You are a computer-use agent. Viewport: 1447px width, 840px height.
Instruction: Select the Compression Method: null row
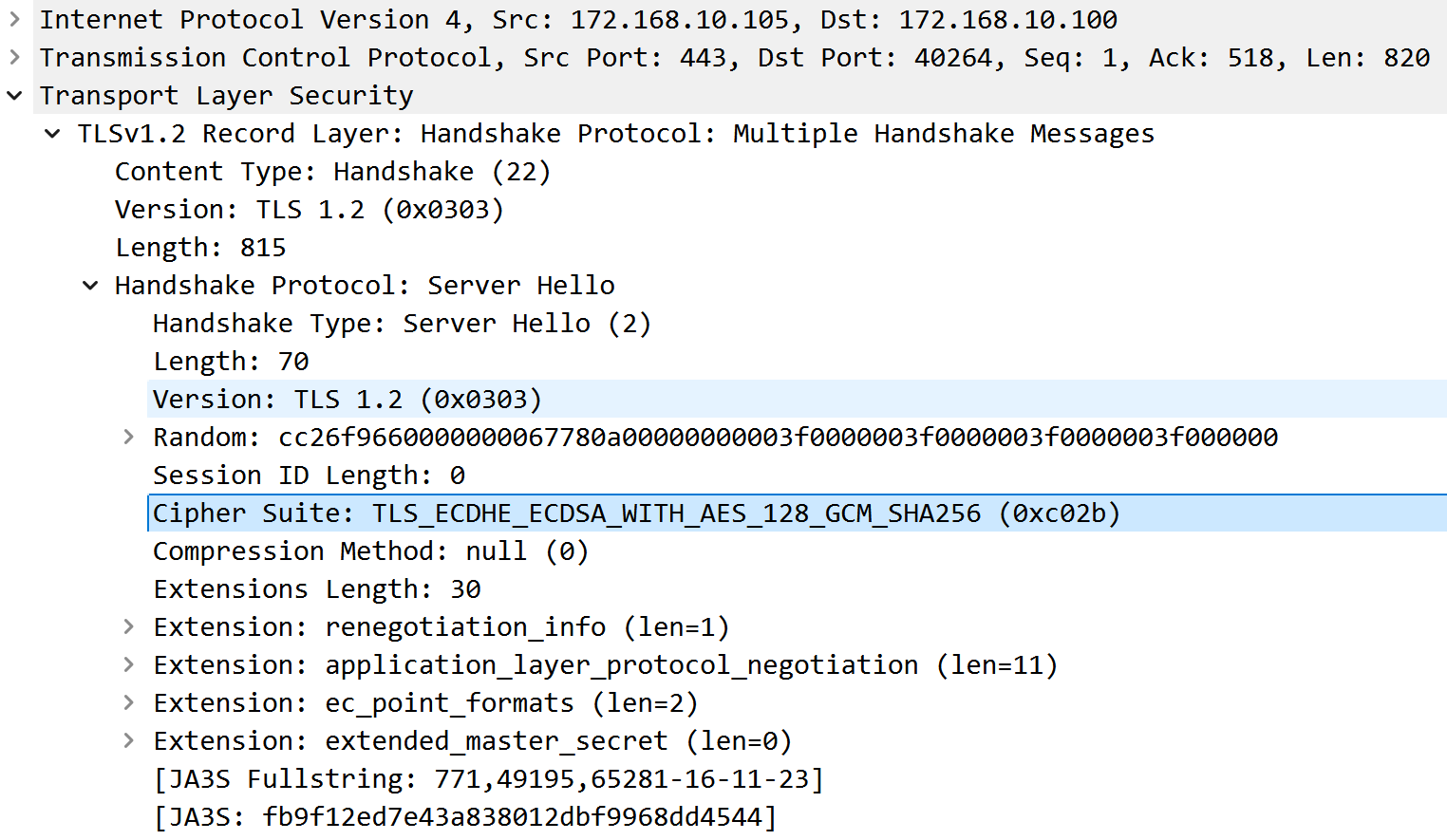coord(370,551)
